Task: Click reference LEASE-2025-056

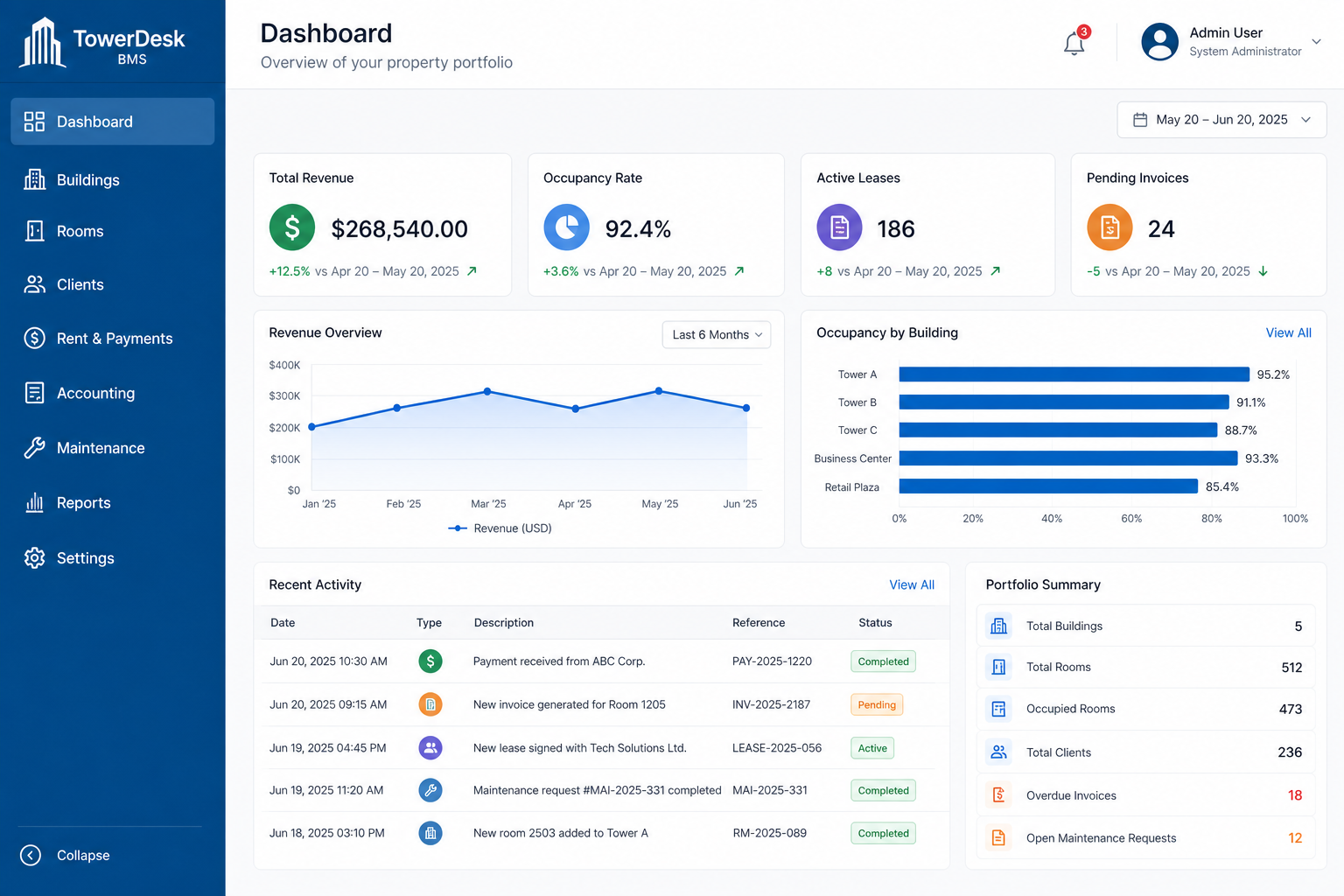Action: click(x=777, y=748)
